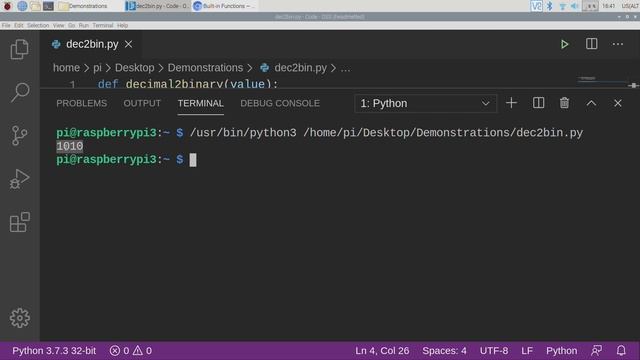Switch to the DEBUG CONSOLE tab

(x=280, y=103)
